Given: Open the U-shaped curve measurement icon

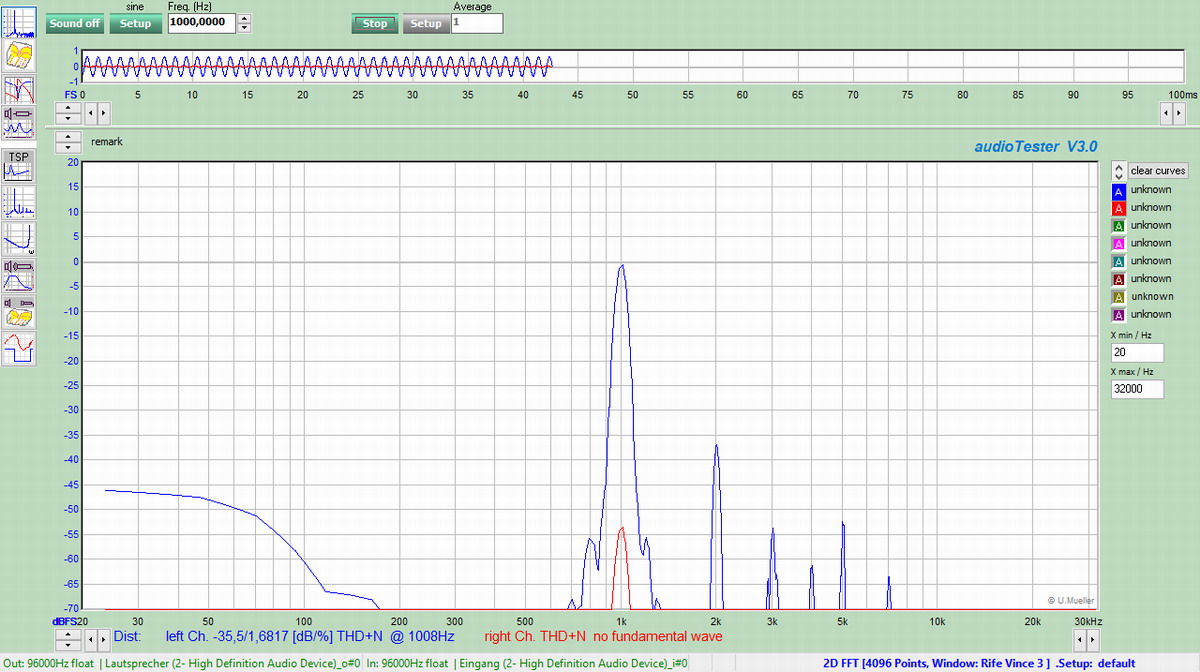Looking at the screenshot, I should [19, 238].
